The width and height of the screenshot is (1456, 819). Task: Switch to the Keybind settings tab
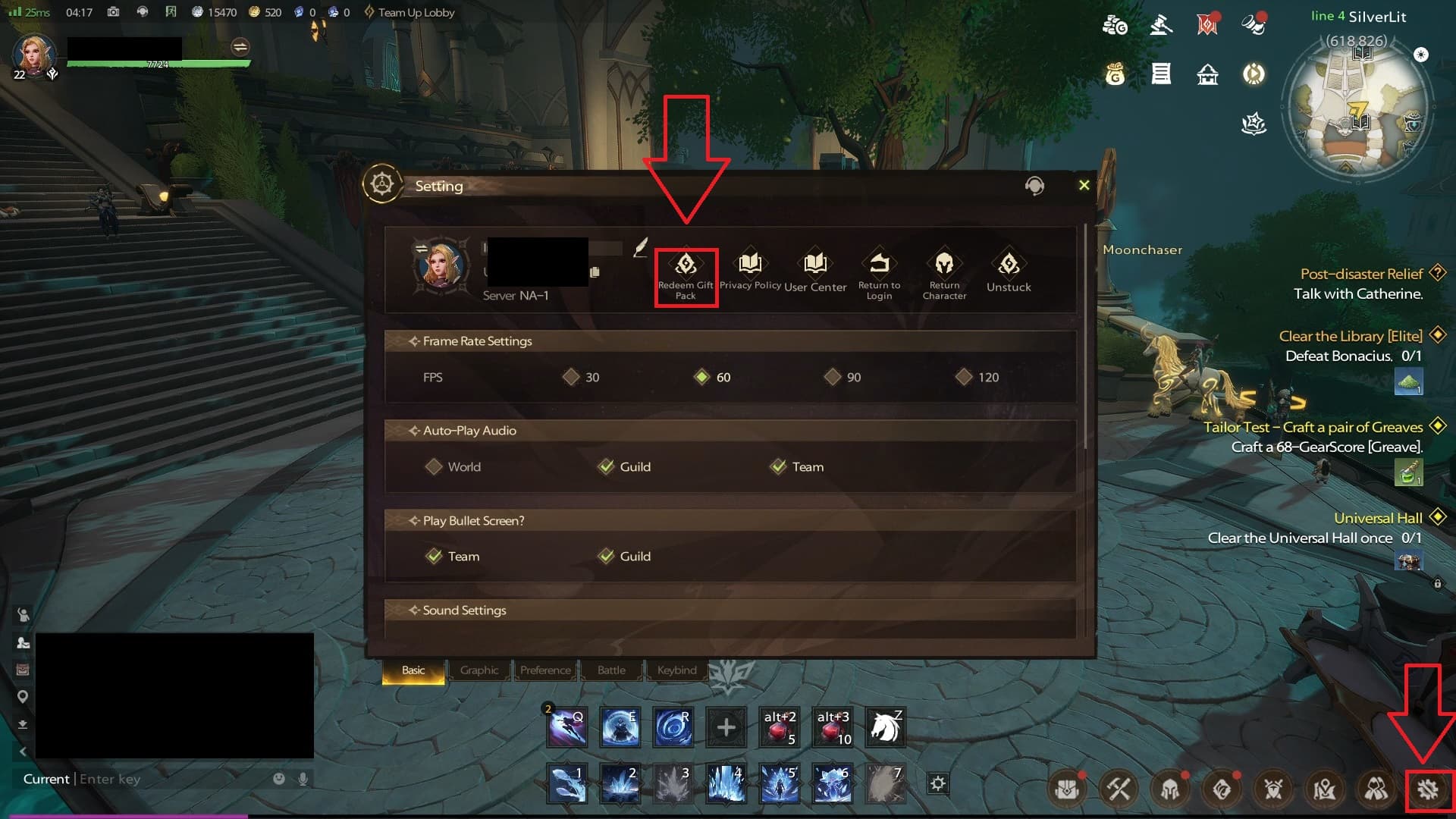pyautogui.click(x=676, y=670)
